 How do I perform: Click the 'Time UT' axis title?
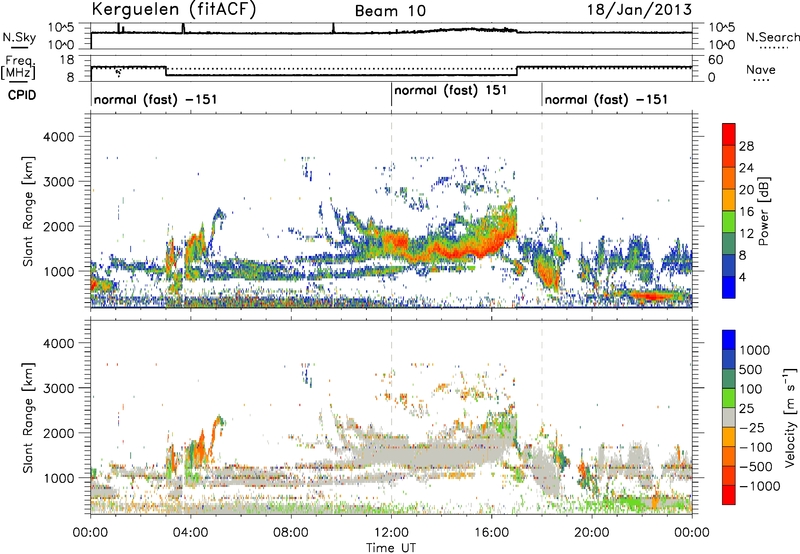coord(391,547)
